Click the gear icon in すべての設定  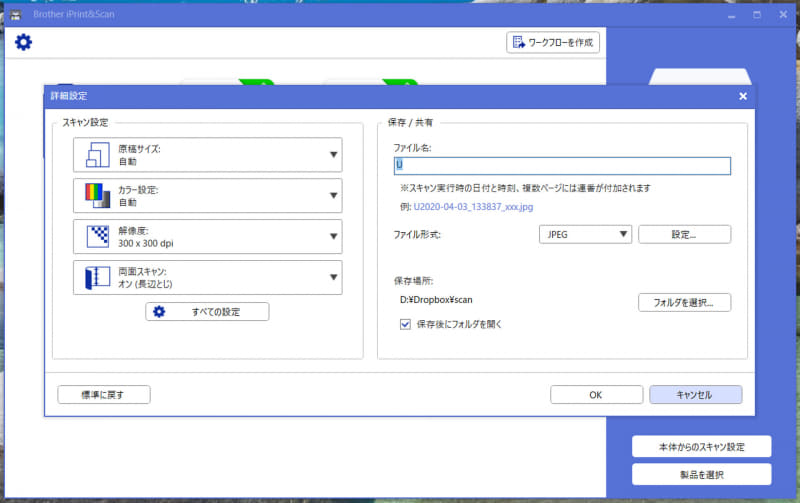(x=159, y=312)
